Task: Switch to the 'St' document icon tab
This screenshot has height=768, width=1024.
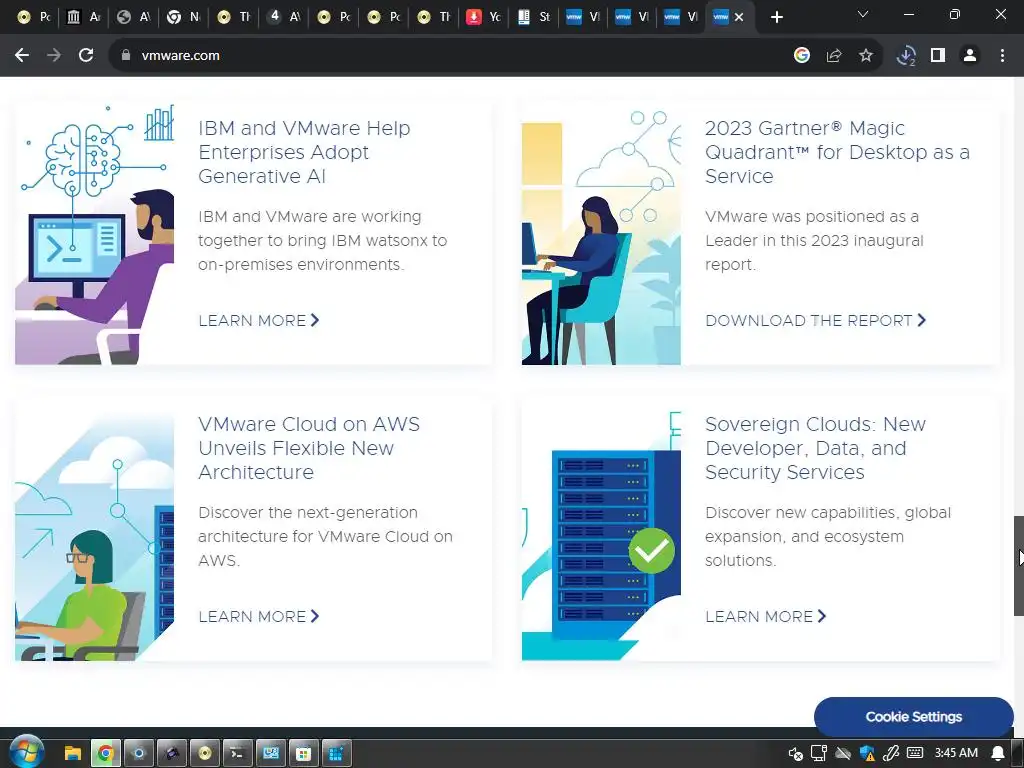Action: (534, 17)
